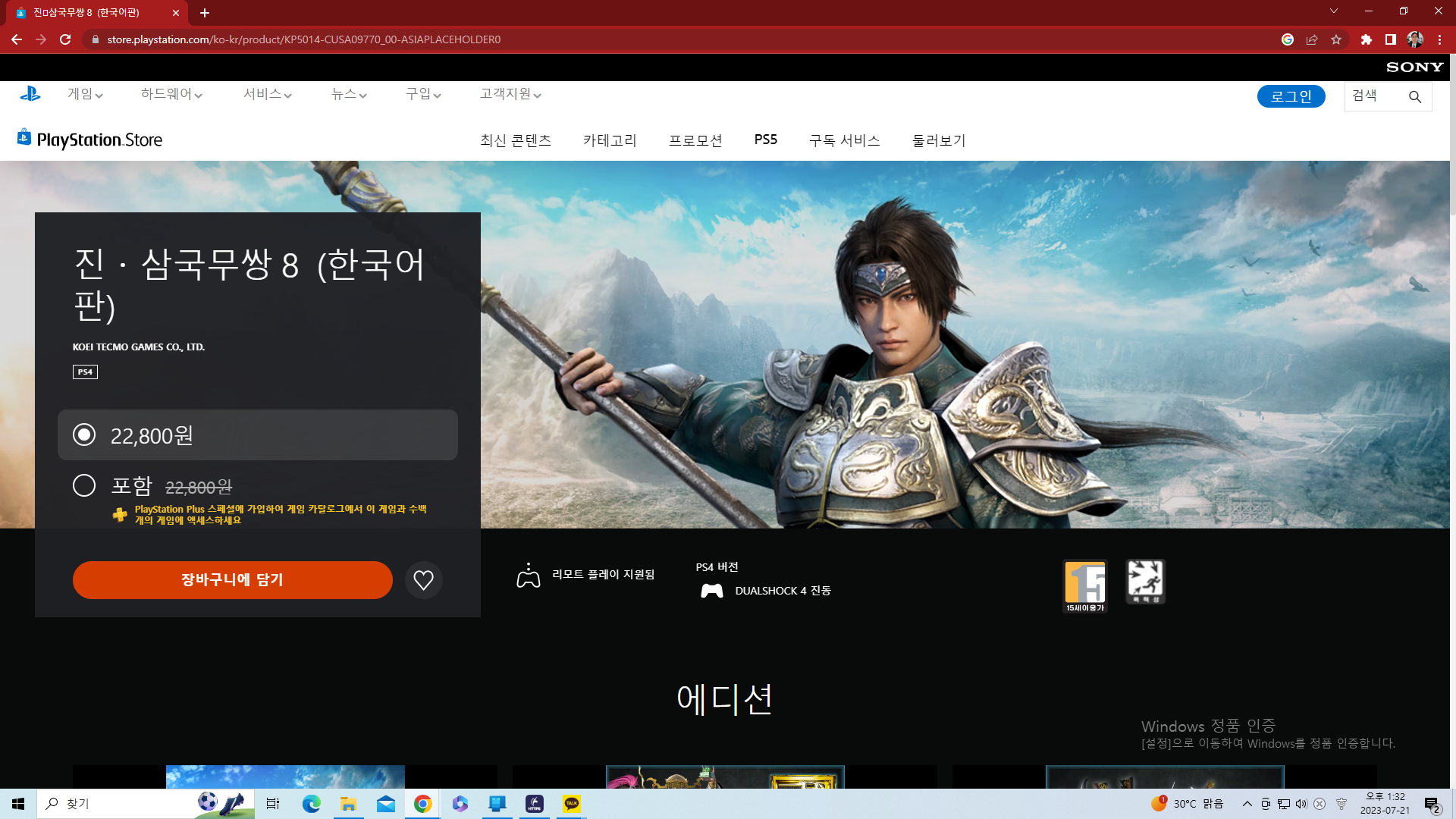
Task: Click the DUALSHOCK 4 controller icon
Action: (x=711, y=591)
